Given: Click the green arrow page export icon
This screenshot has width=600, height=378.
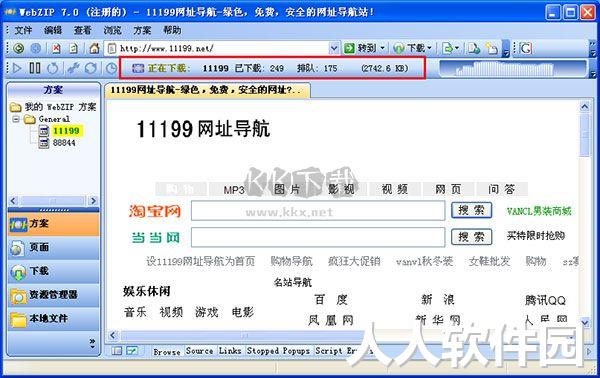Looking at the screenshot, I should [447, 48].
